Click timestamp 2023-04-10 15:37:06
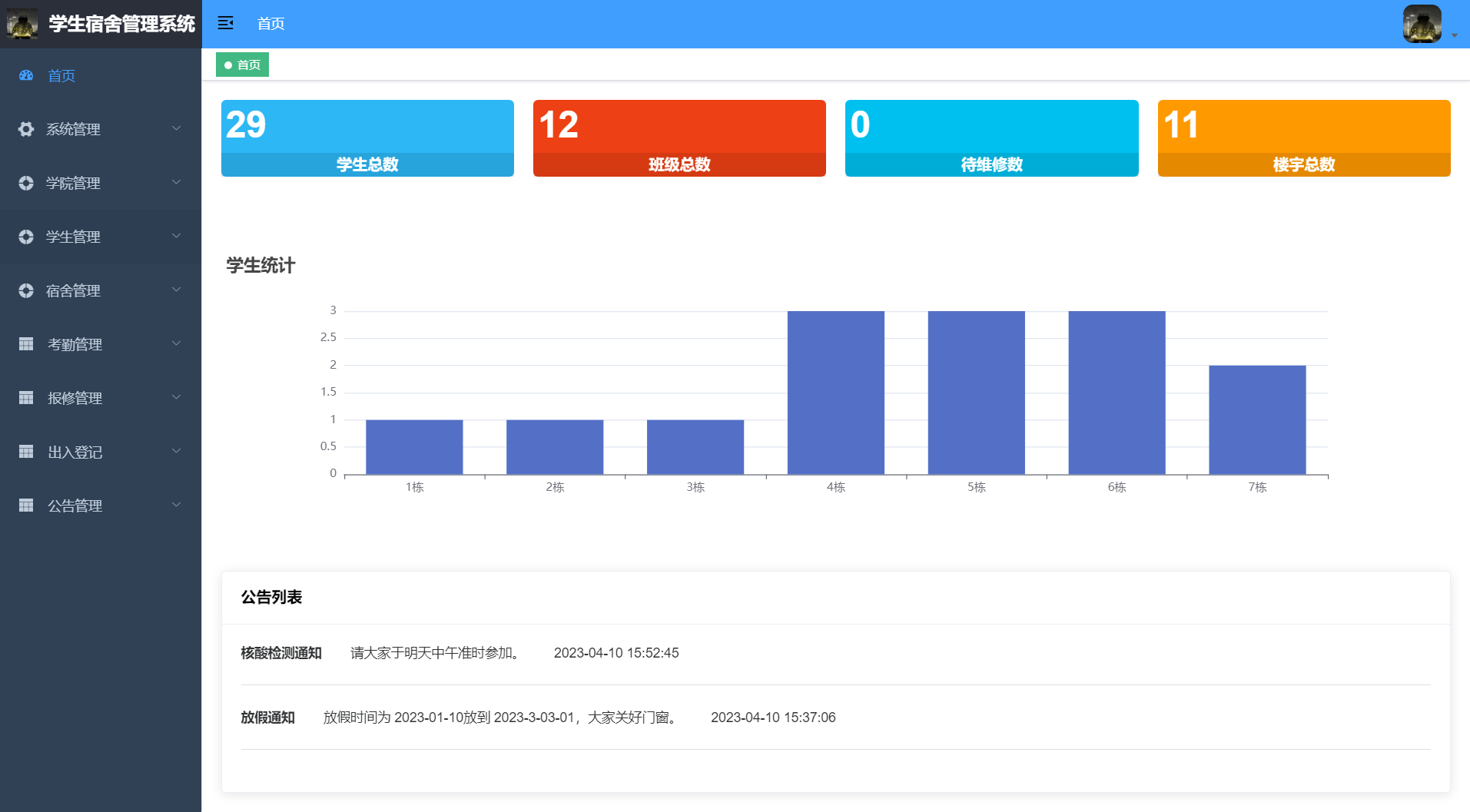 773,718
